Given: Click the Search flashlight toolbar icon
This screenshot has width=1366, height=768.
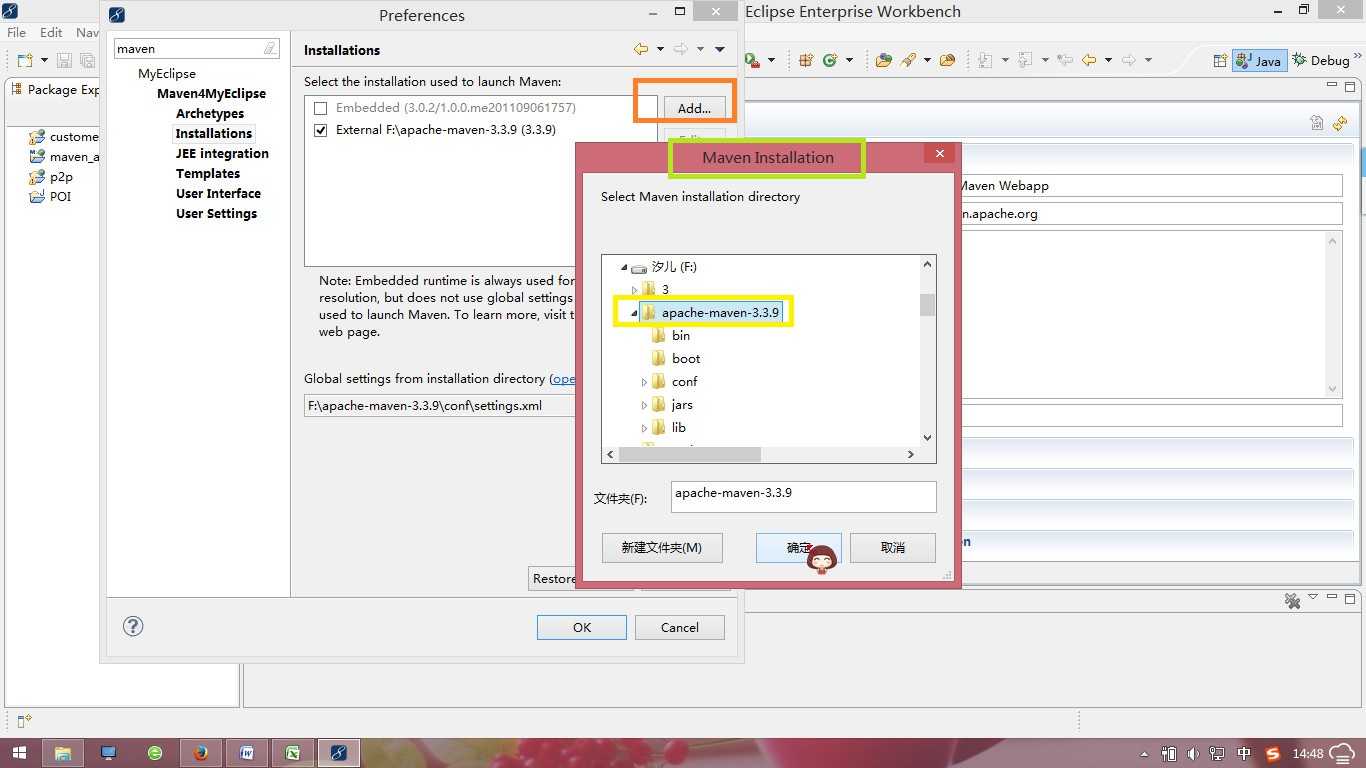Looking at the screenshot, I should point(909,60).
